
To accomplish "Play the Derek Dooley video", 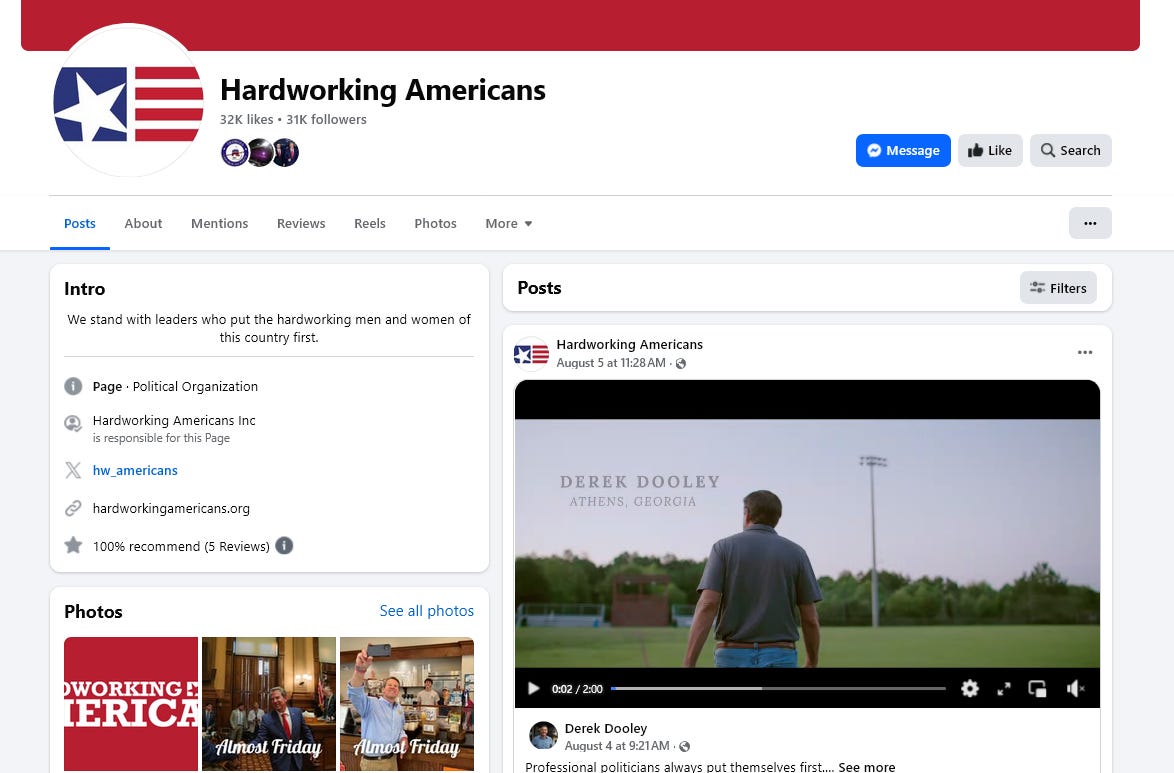I will pyautogui.click(x=533, y=688).
